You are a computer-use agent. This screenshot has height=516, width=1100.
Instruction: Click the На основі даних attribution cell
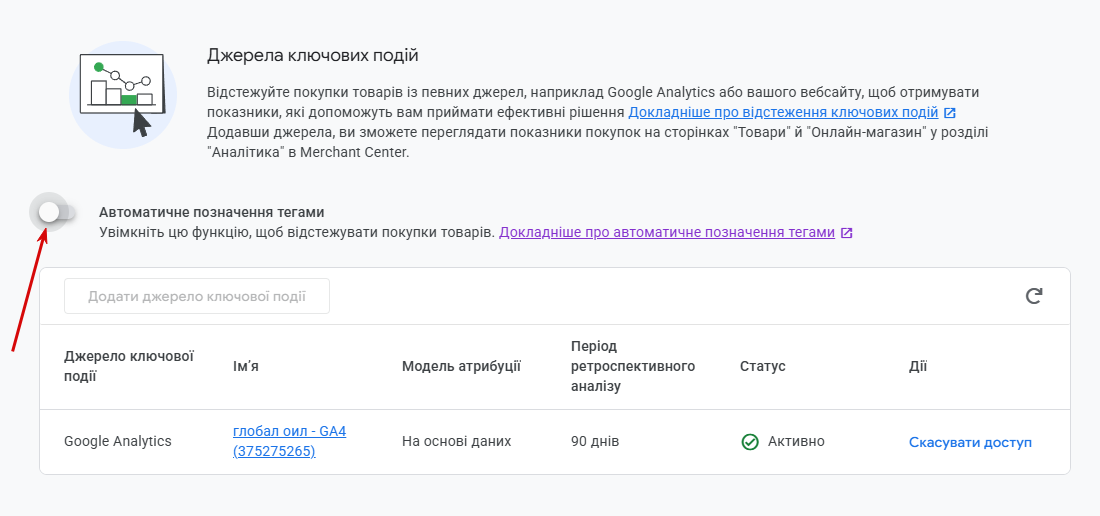tap(456, 441)
